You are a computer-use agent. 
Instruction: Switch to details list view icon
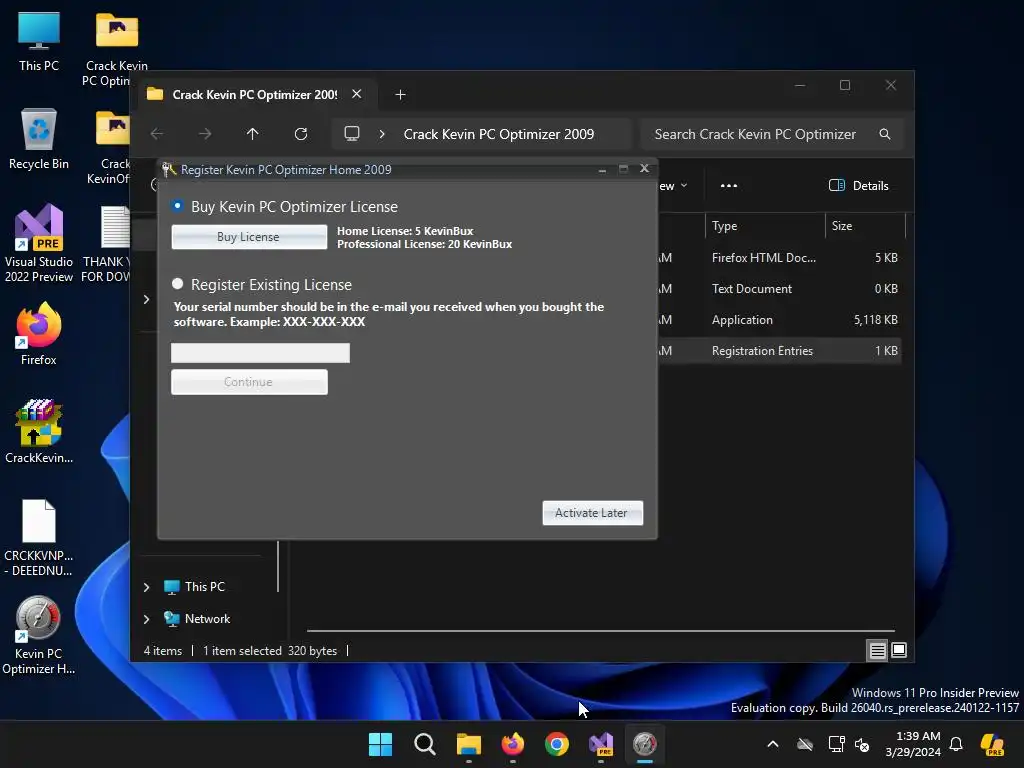[878, 650]
